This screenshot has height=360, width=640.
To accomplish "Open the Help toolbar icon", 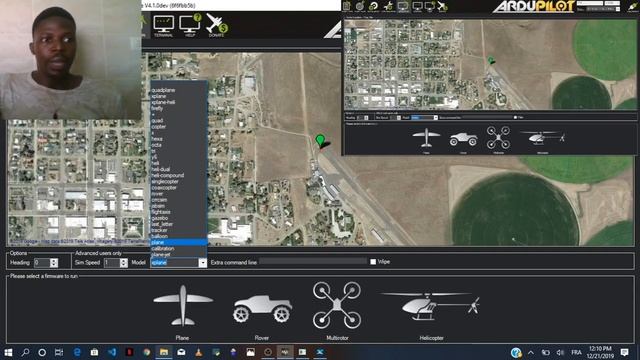I will [x=190, y=25].
